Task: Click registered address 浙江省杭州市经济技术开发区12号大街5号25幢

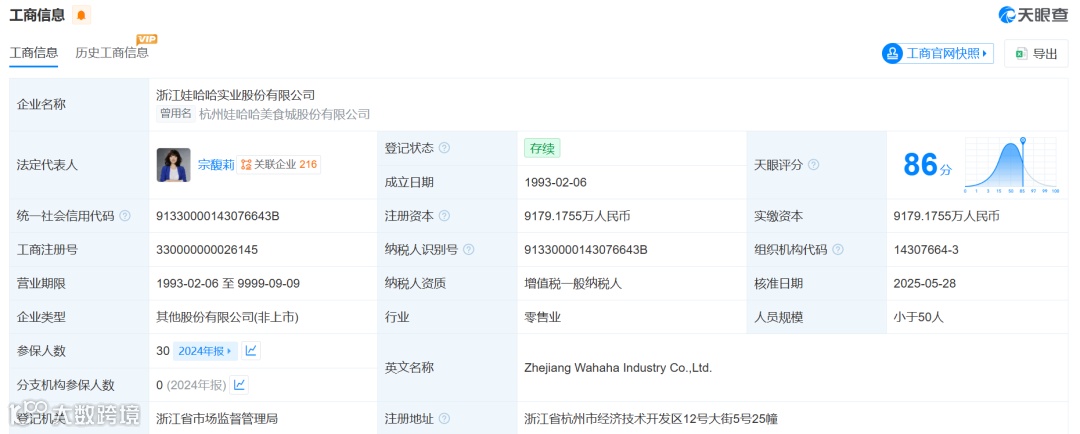Action: click(651, 418)
